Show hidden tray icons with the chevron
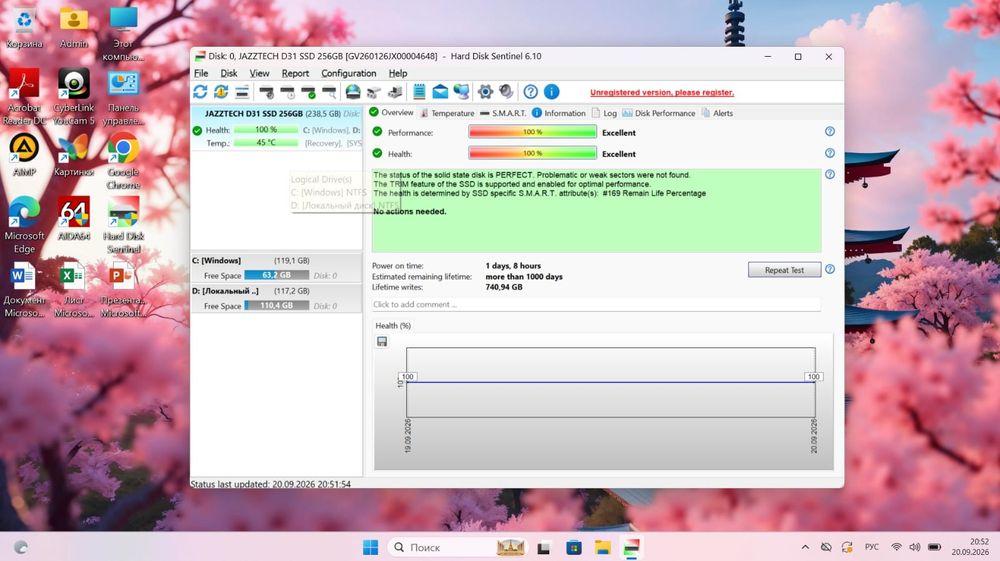 click(805, 547)
